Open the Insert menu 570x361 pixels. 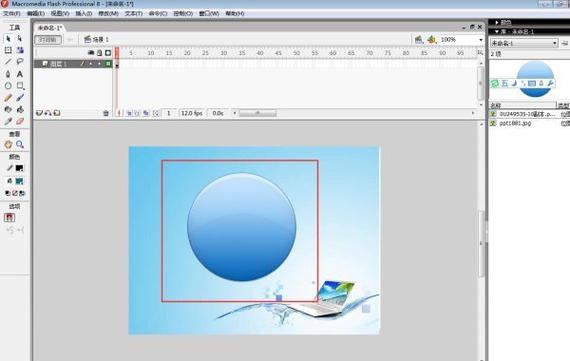tap(84, 13)
